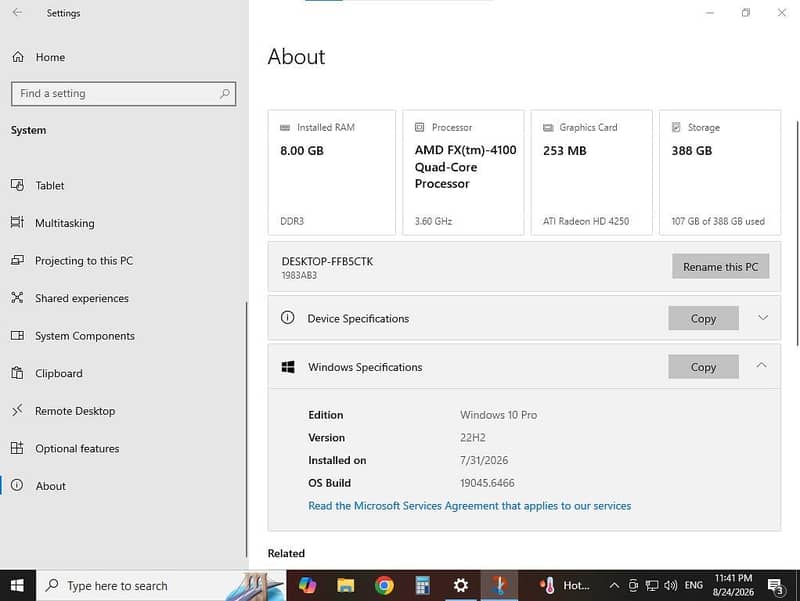800x601 pixels.
Task: Collapse the Windows Specifications section
Action: pos(762,365)
